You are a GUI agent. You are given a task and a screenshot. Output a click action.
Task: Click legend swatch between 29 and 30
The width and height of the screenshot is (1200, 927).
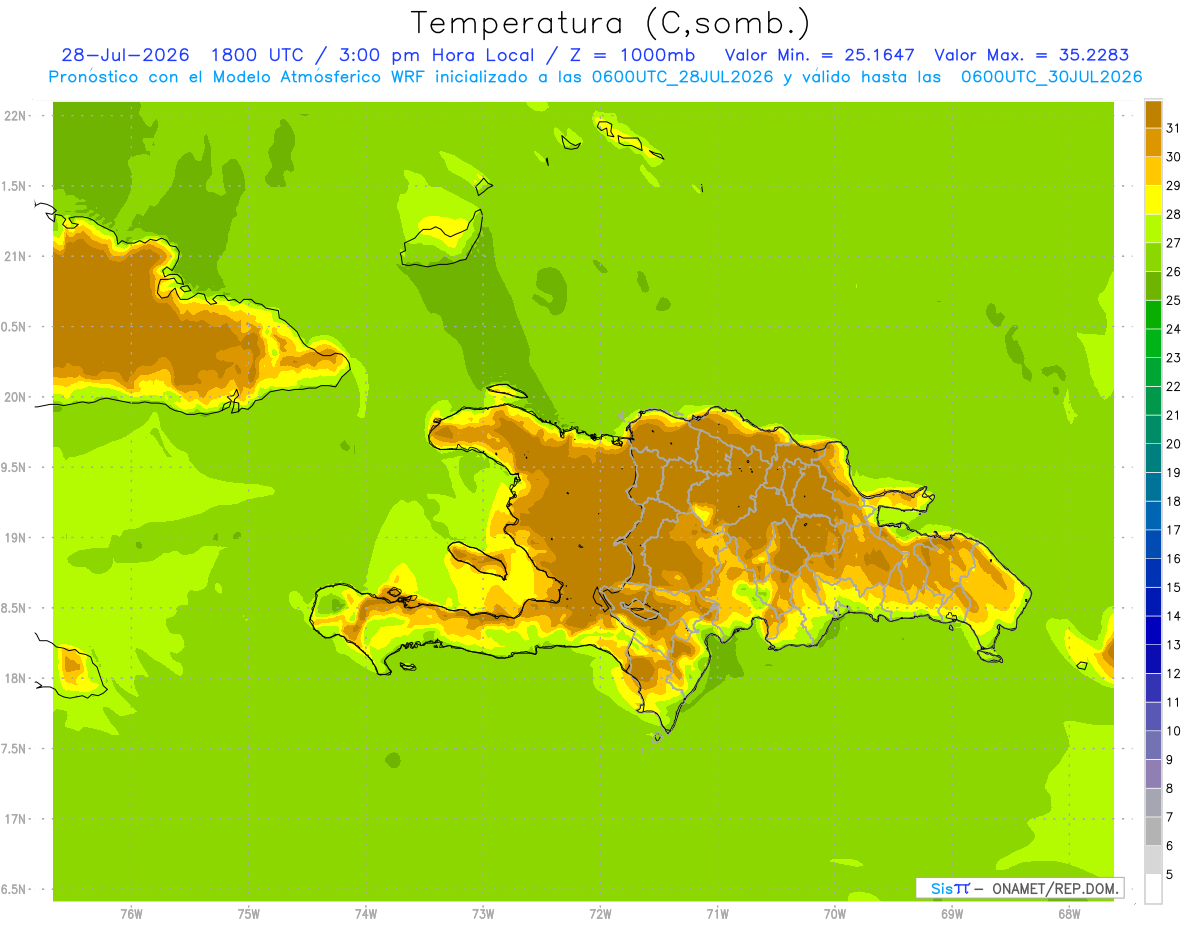1153,171
